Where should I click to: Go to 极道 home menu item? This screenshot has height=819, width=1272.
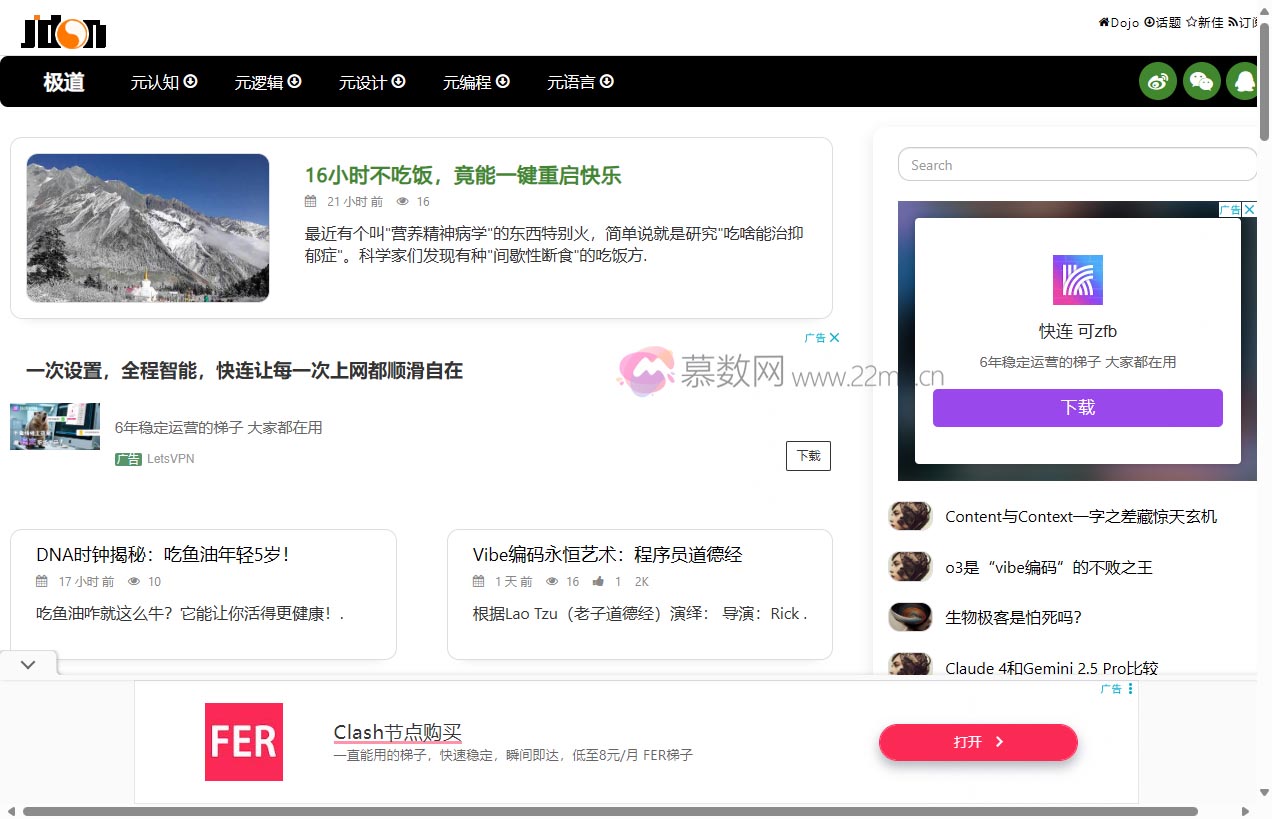pos(63,82)
